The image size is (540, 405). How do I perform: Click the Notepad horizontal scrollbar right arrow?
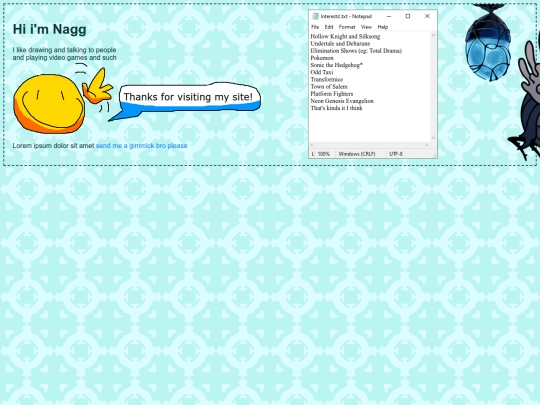pyautogui.click(x=427, y=145)
